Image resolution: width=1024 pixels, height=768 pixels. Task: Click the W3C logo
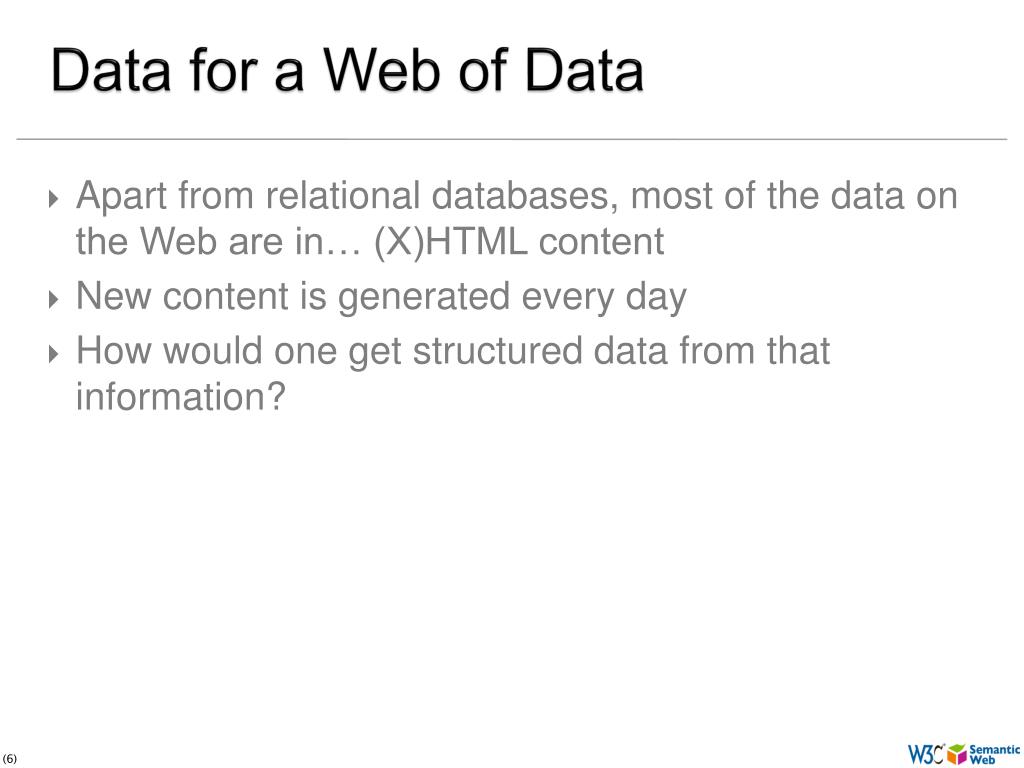click(925, 754)
